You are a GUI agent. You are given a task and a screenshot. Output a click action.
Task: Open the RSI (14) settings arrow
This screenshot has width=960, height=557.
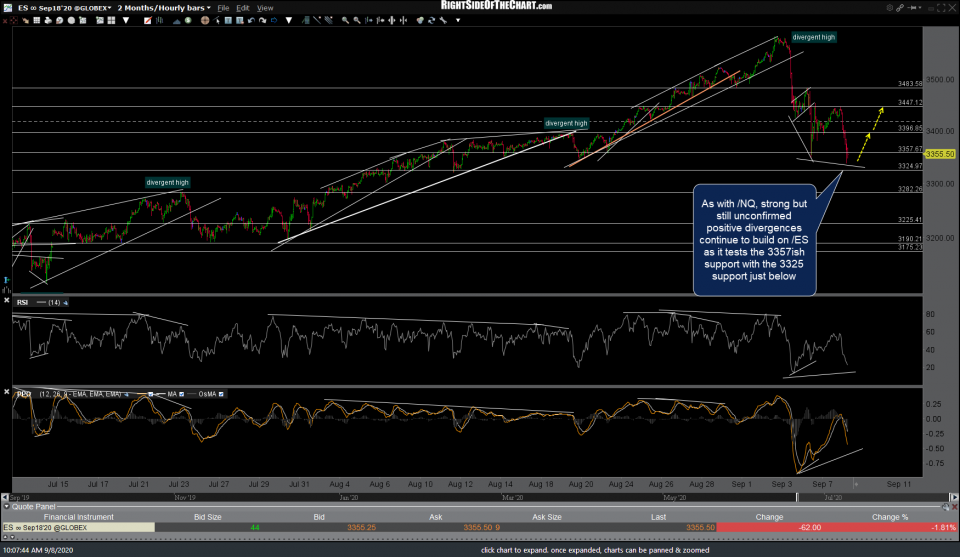[x=65, y=302]
